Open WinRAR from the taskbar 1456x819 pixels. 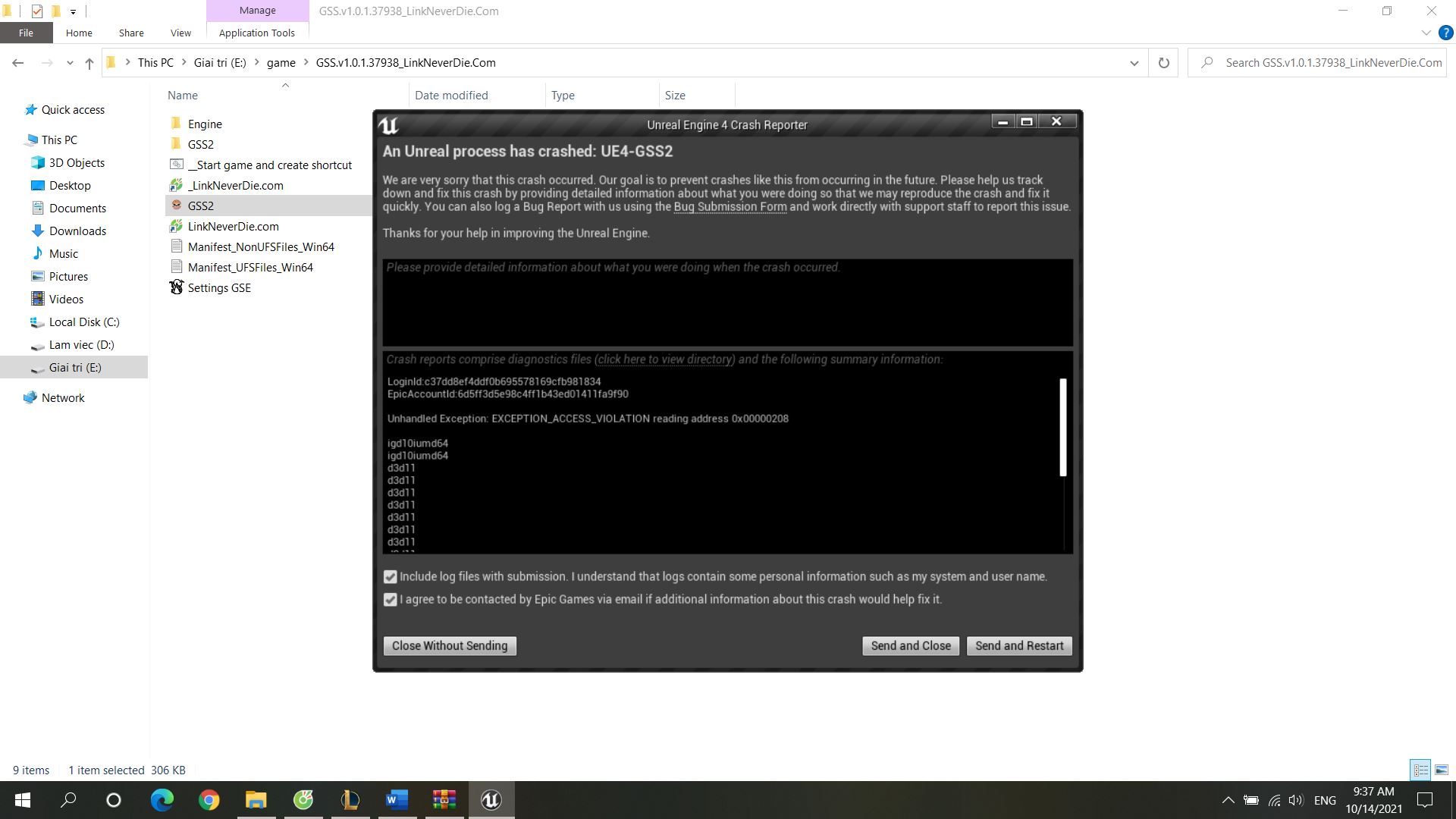[x=444, y=800]
